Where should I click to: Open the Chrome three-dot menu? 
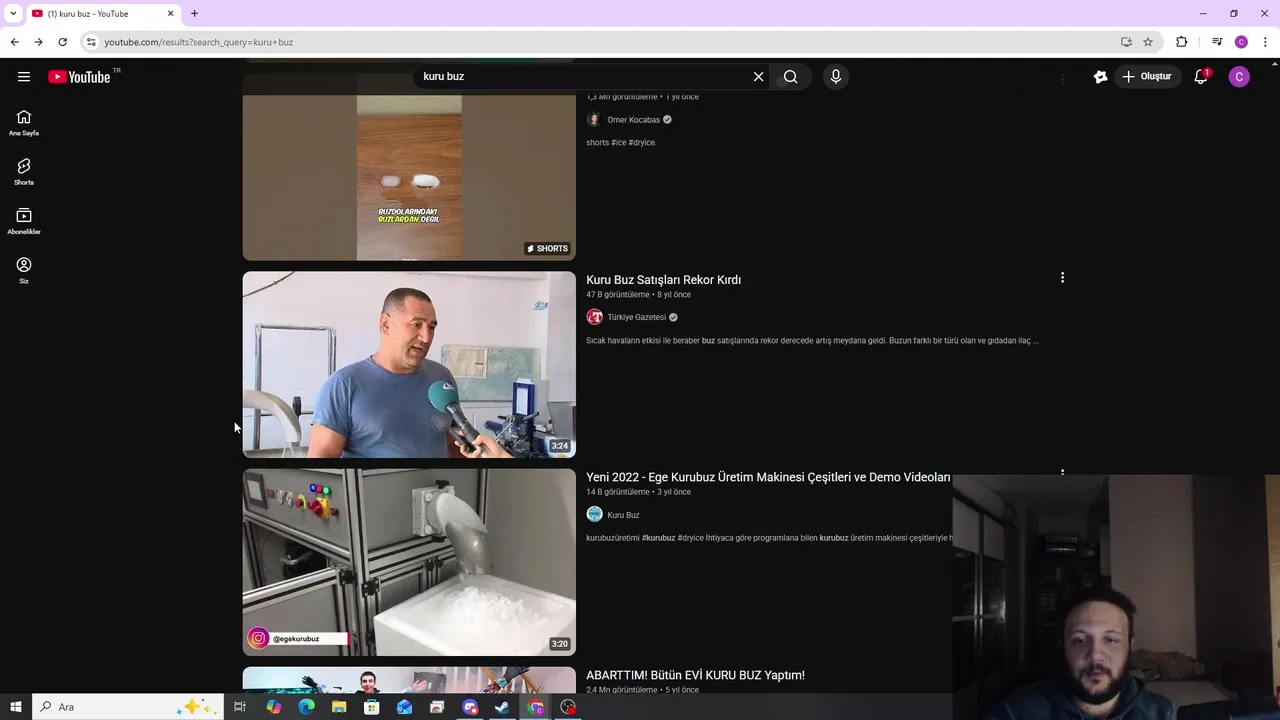tap(1265, 42)
